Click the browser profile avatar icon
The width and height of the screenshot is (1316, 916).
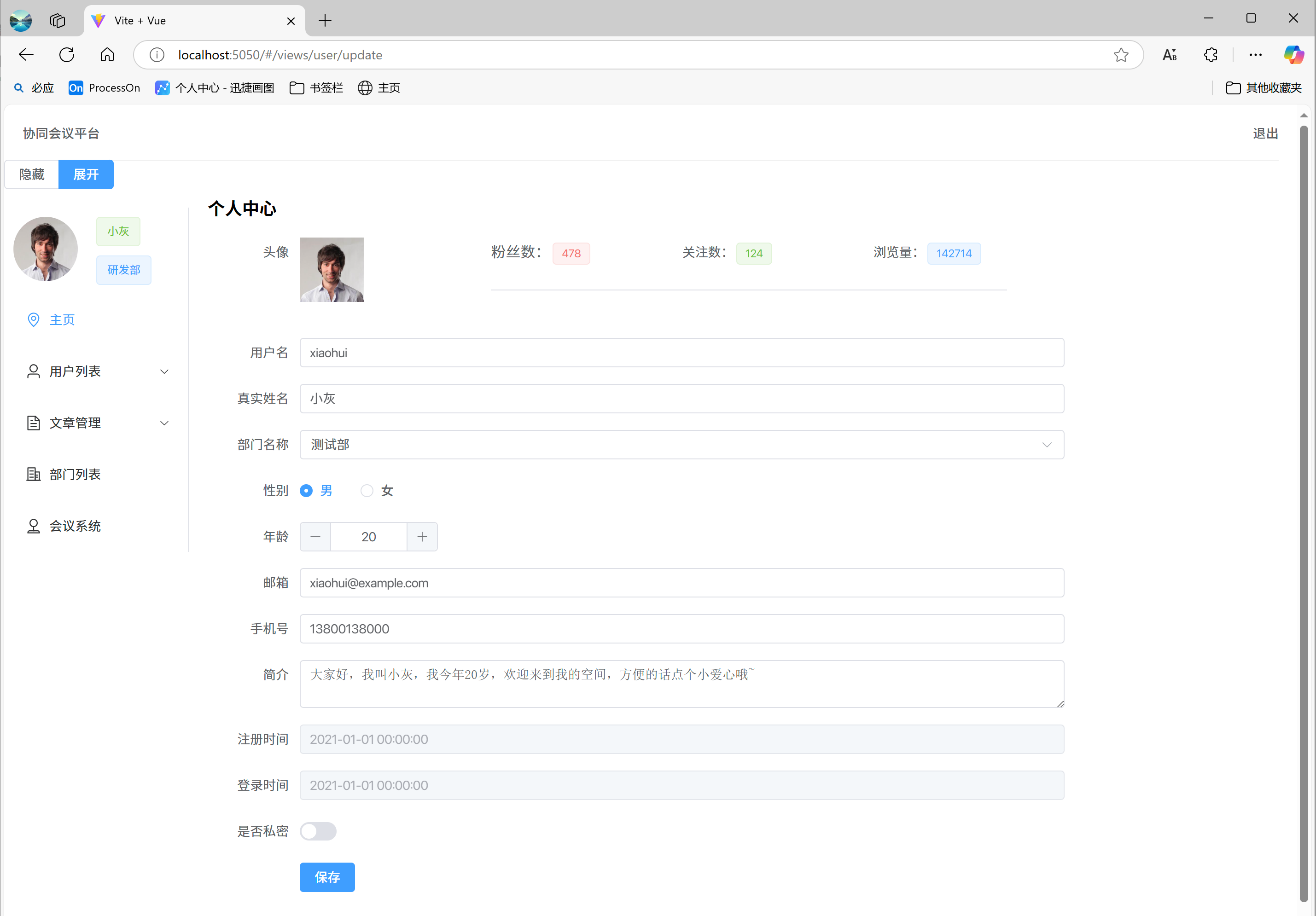point(21,21)
